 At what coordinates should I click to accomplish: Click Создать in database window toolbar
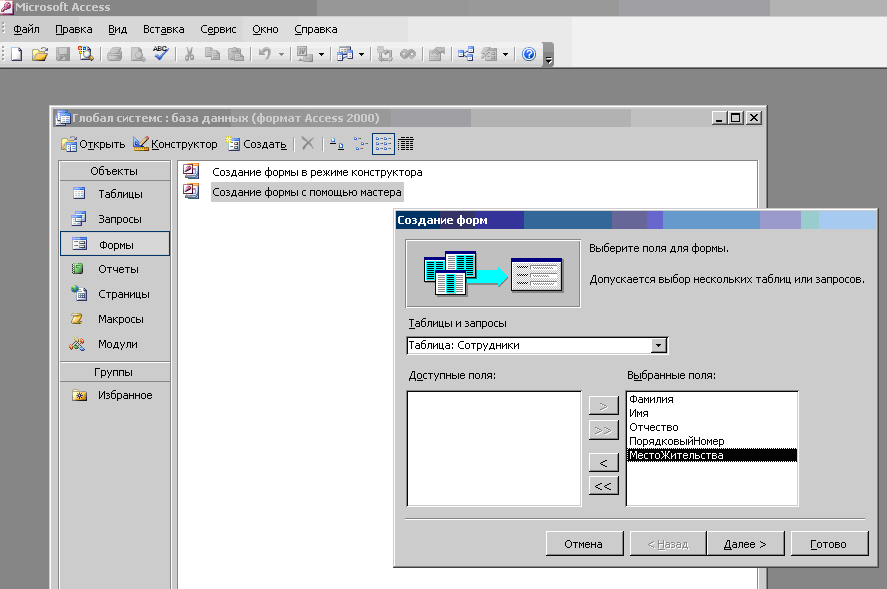[256, 144]
